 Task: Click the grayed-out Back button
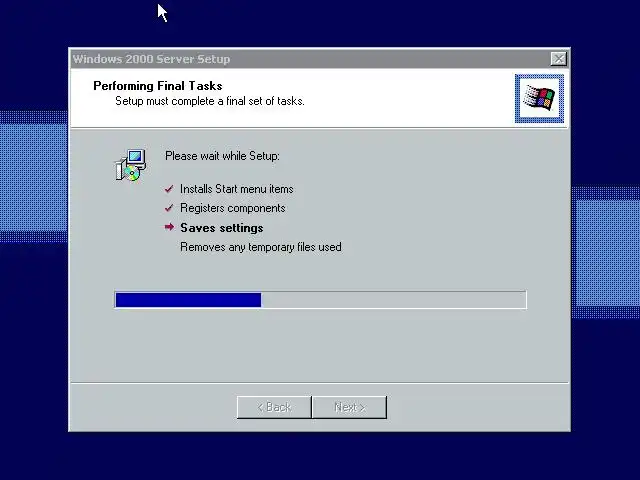point(274,407)
